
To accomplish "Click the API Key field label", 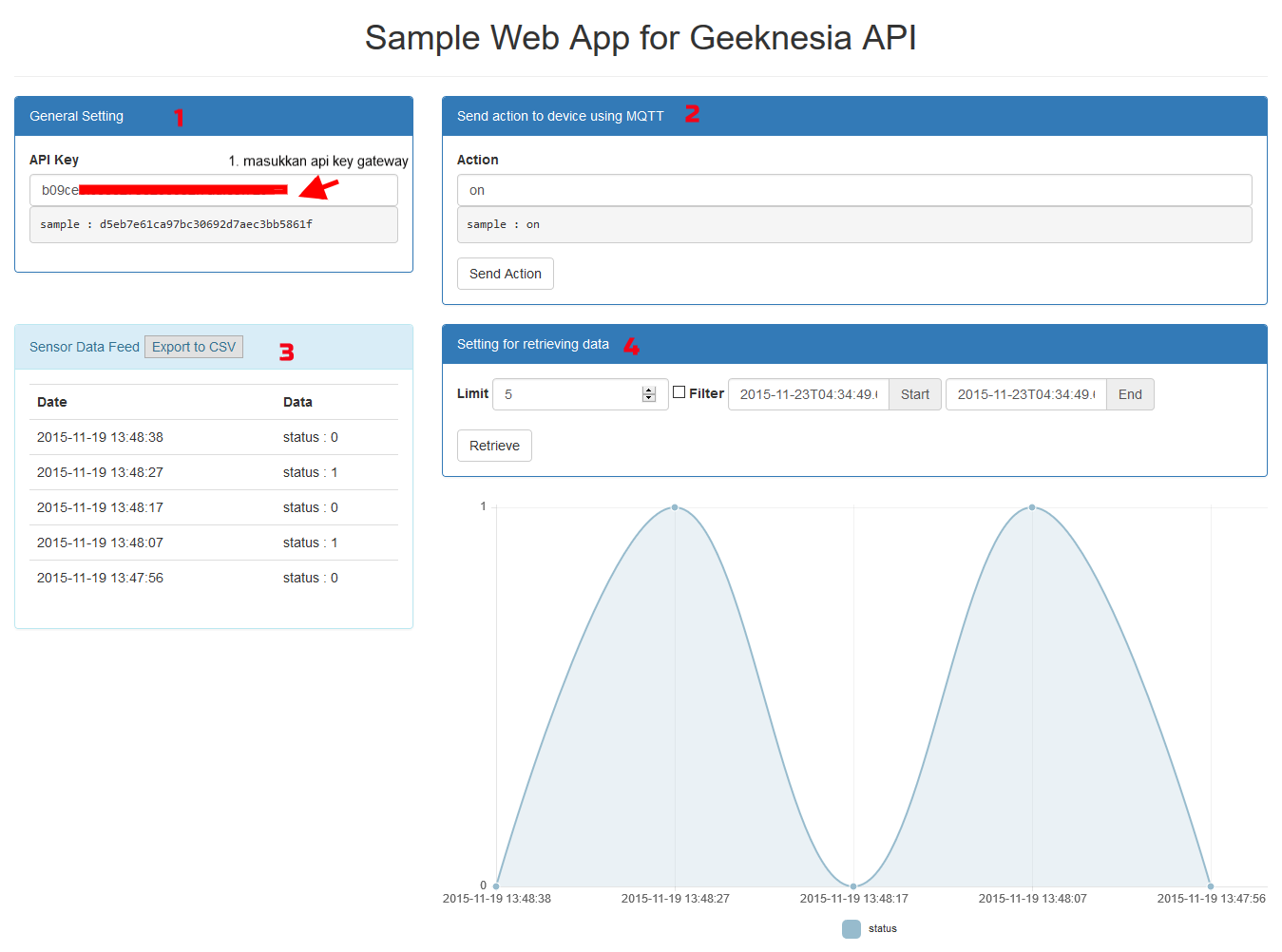I will [54, 160].
